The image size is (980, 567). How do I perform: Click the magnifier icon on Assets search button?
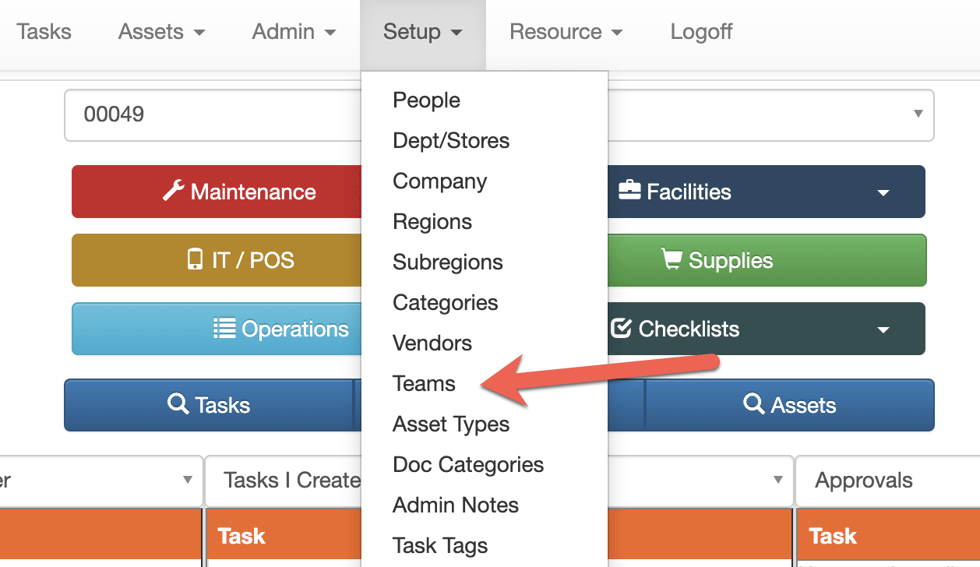tap(754, 404)
